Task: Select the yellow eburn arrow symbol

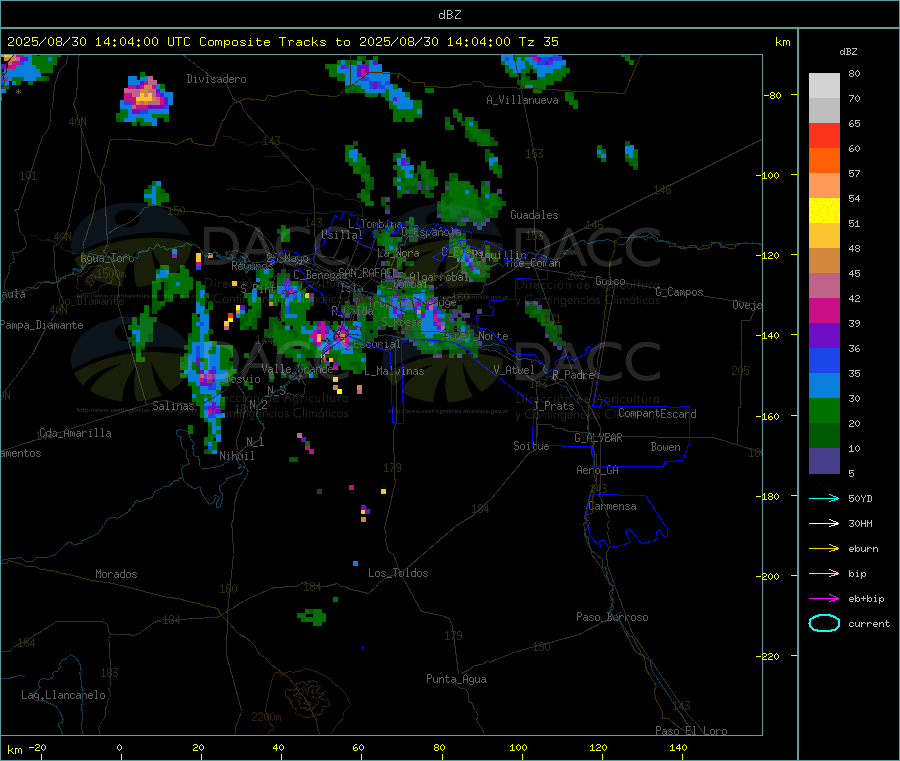Action: point(824,549)
